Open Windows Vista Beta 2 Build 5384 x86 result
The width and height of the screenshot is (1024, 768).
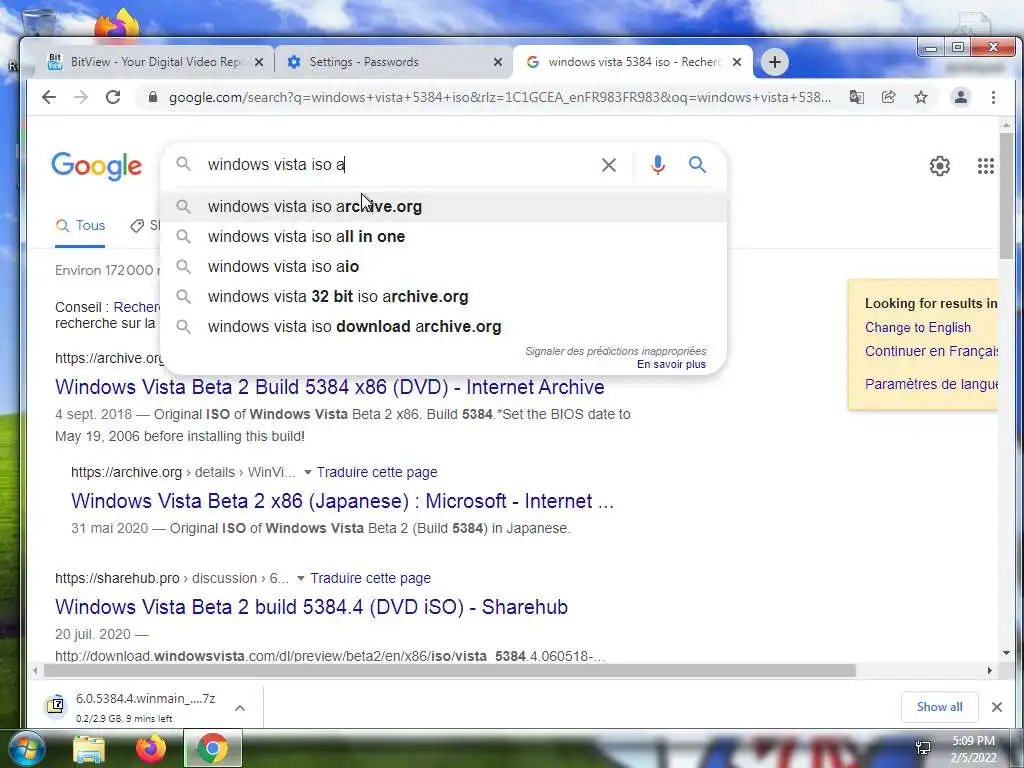click(330, 387)
